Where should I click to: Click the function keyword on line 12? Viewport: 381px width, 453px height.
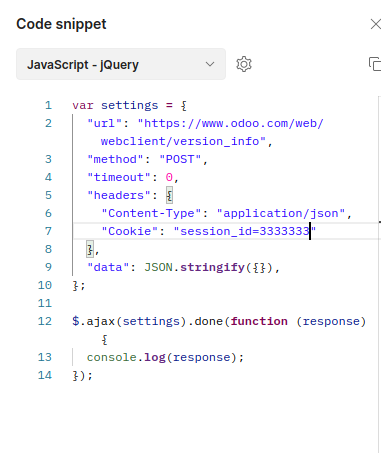259,321
